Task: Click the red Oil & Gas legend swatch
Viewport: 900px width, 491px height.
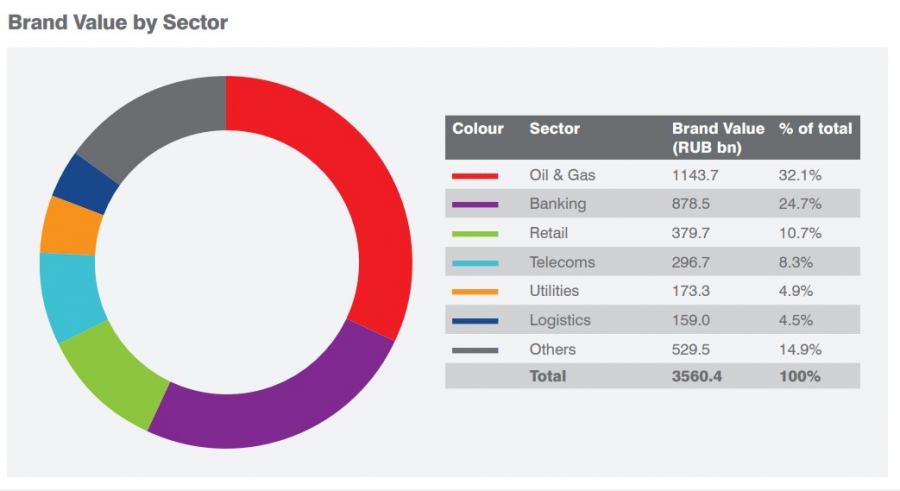Action: tap(475, 175)
